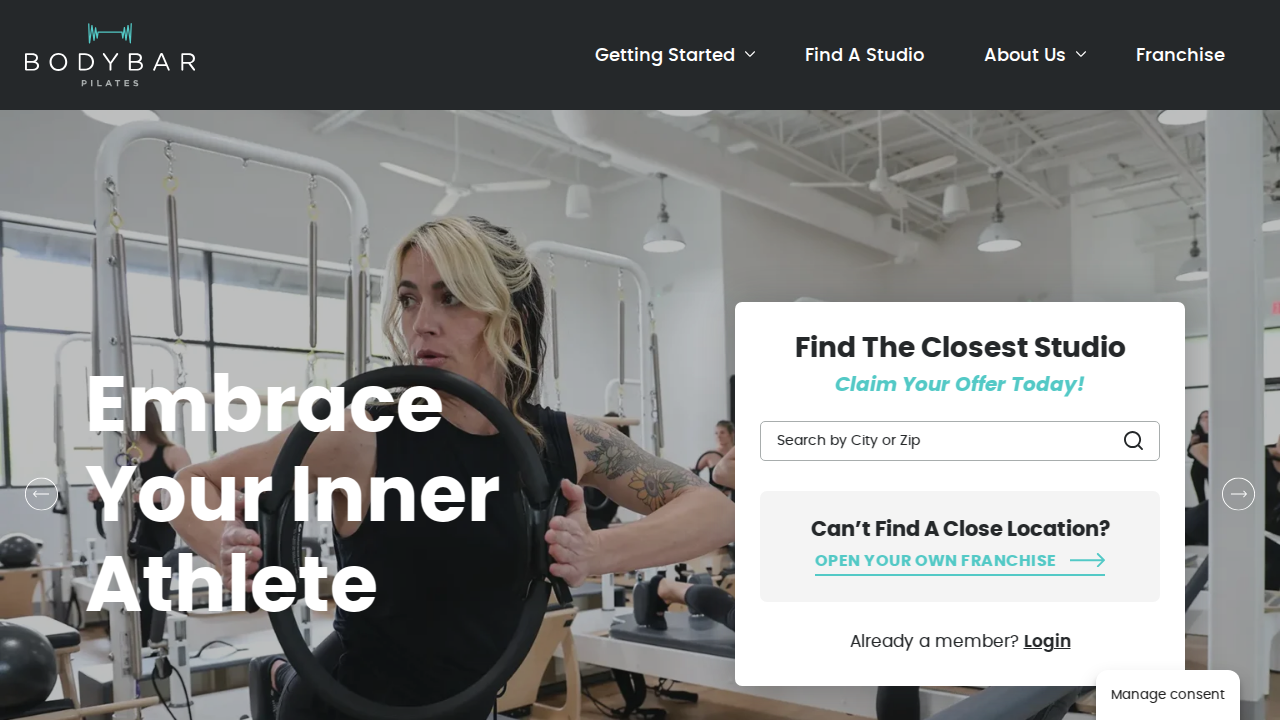
Task: Open the Getting Started menu
Action: tap(665, 55)
